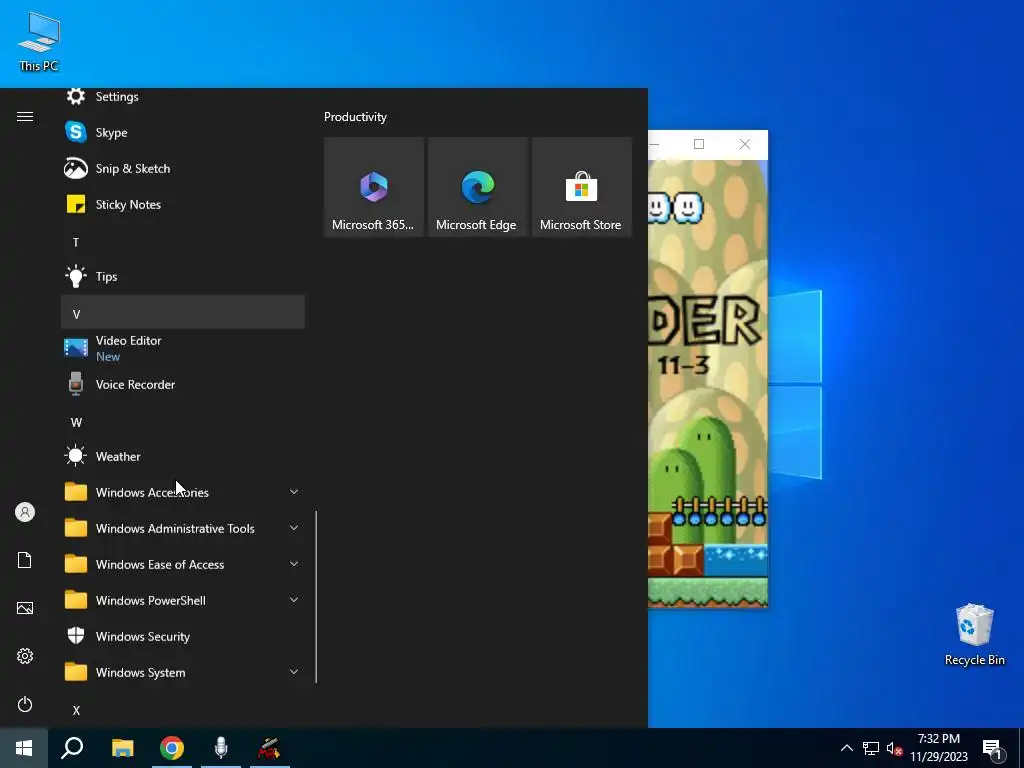The image size is (1024, 768).
Task: Open taskbar Search
Action: (x=72, y=748)
